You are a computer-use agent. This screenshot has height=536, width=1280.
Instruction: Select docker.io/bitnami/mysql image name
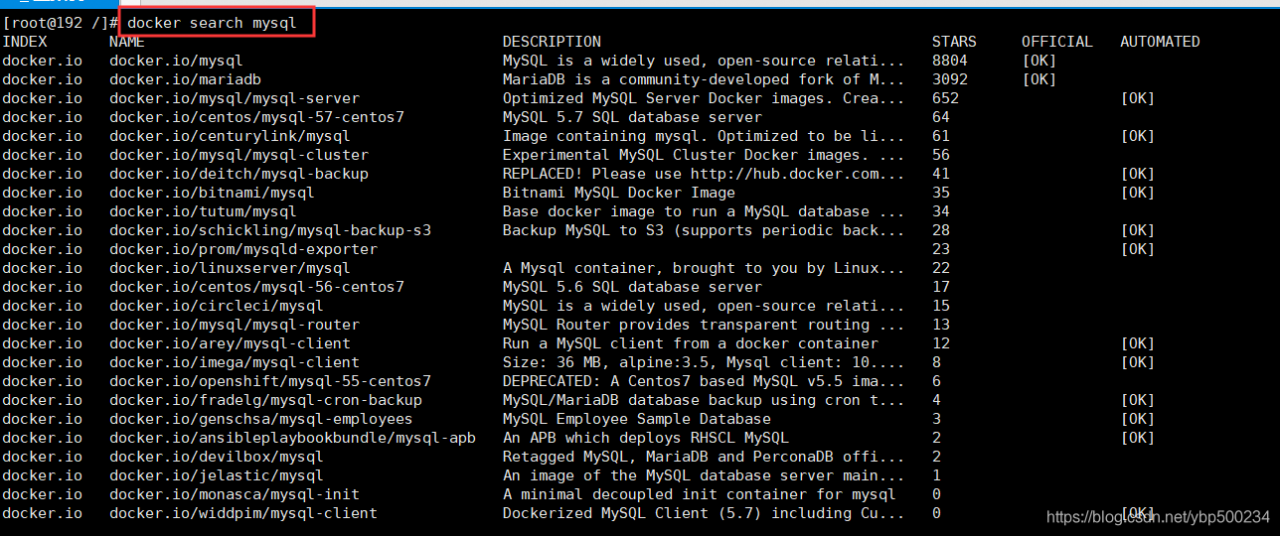click(212, 193)
